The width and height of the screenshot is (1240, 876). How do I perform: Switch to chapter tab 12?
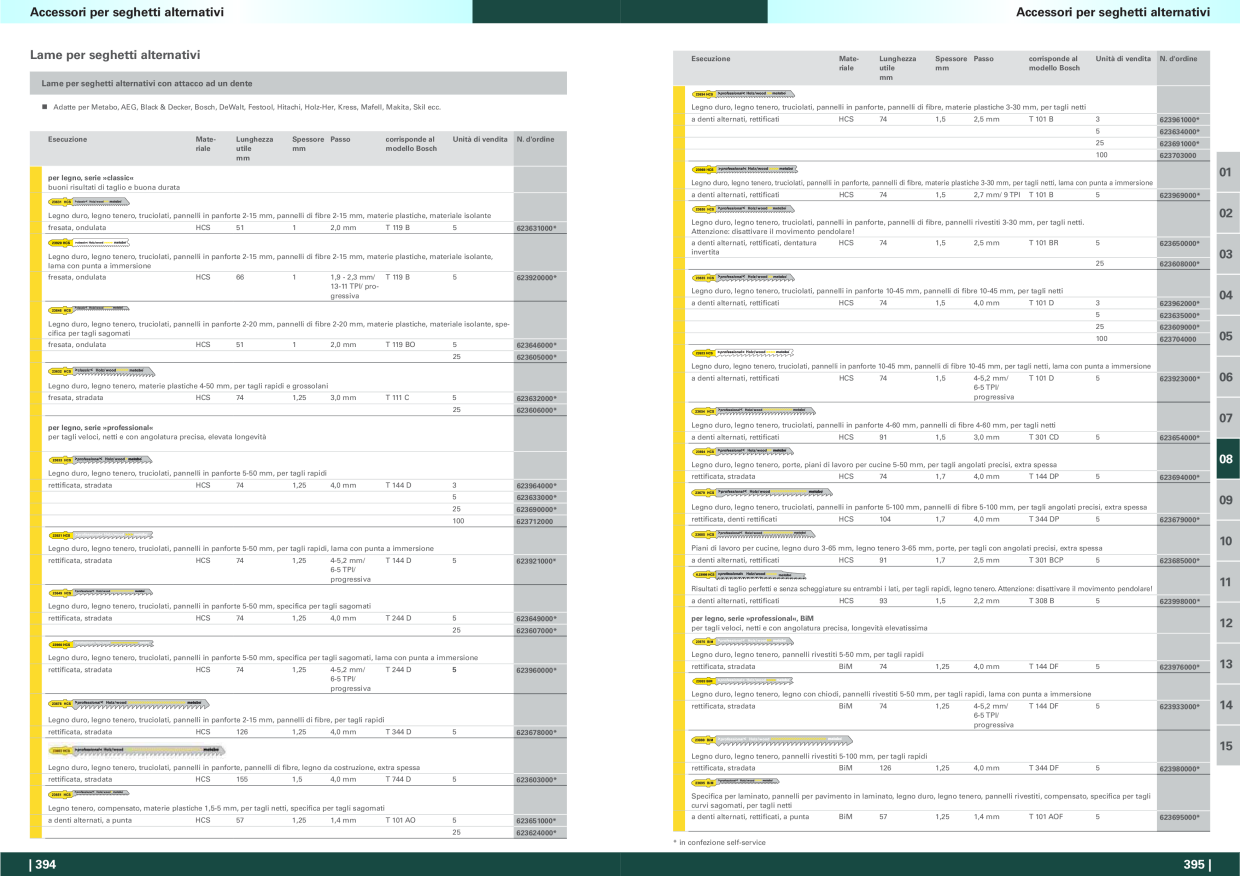(x=1226, y=623)
